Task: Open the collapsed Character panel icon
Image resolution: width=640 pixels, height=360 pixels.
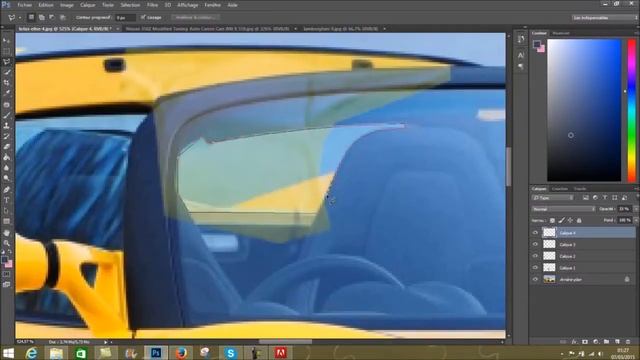Action: 521,55
